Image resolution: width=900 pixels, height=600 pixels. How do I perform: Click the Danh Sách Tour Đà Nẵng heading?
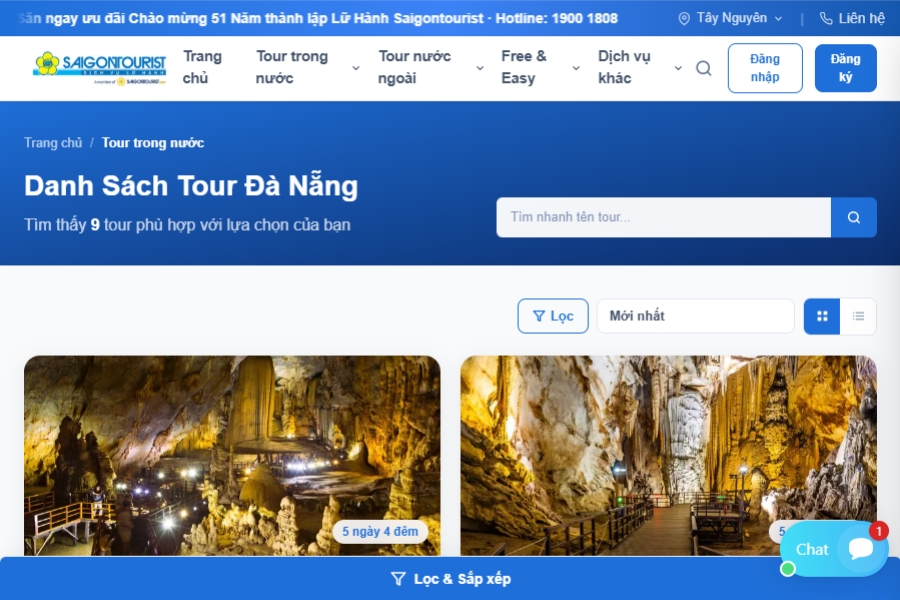[191, 186]
